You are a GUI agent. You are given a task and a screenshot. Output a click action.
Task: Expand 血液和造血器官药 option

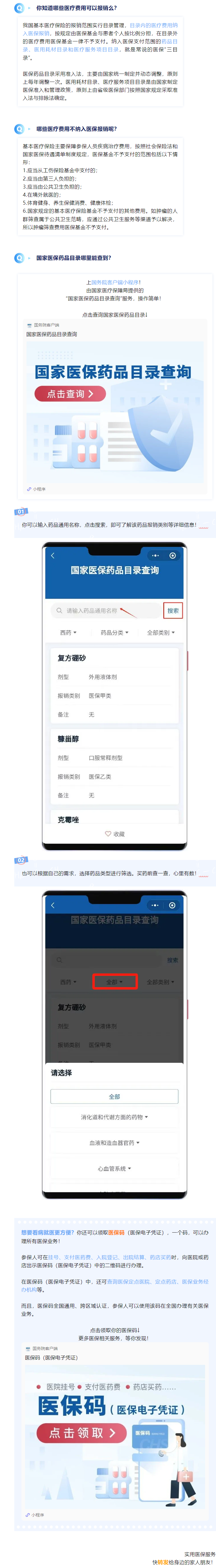click(x=114, y=1142)
